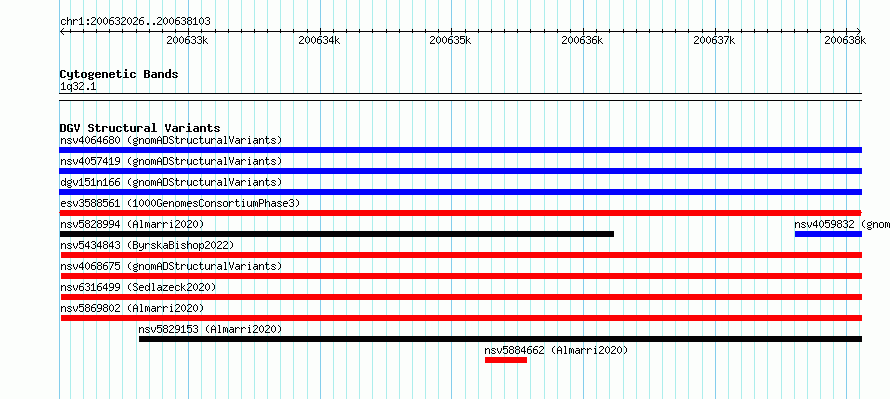Open the dgv151n166 label
This screenshot has height=399, width=890.
tap(171, 182)
